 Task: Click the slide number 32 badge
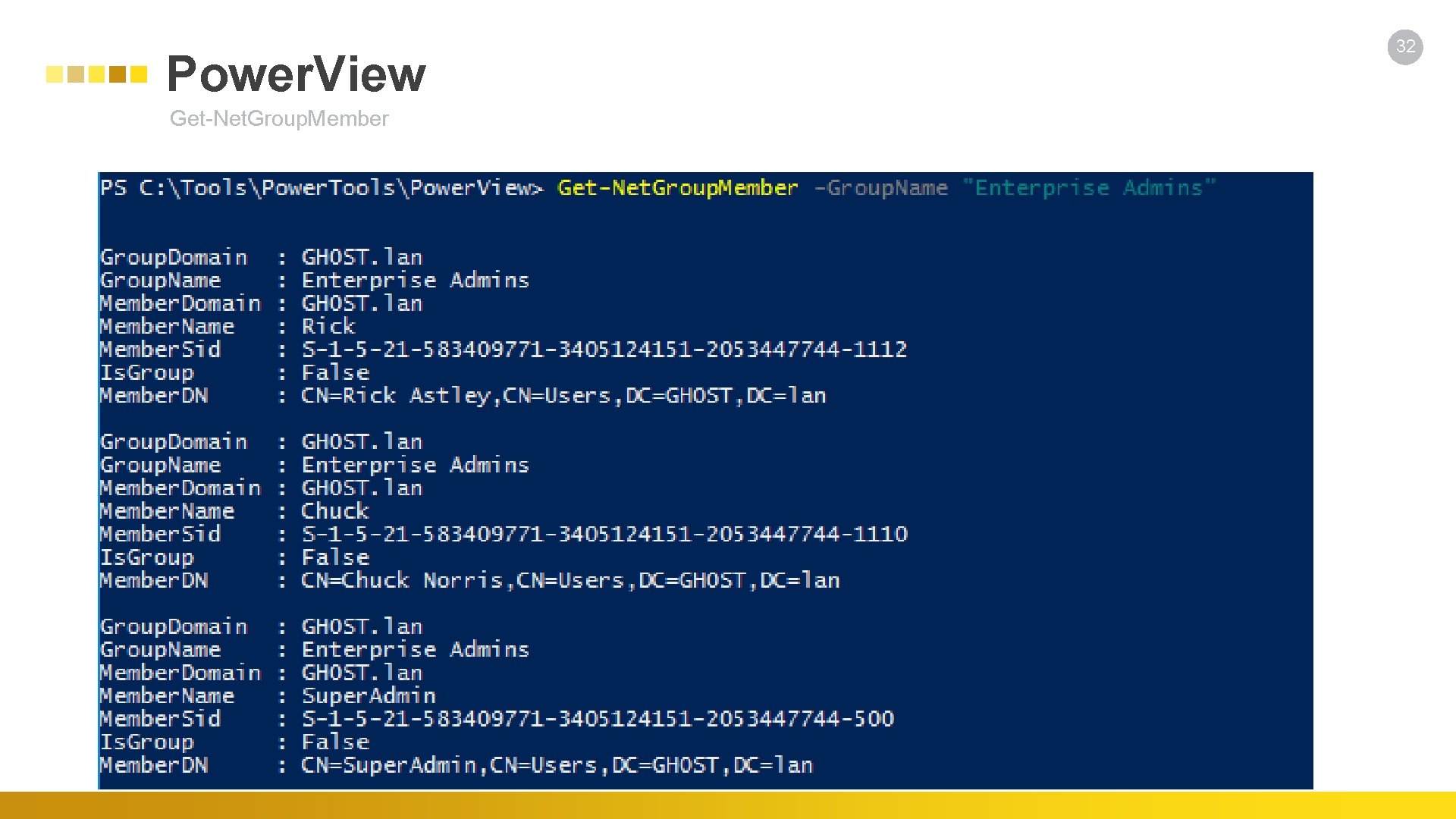point(1405,47)
